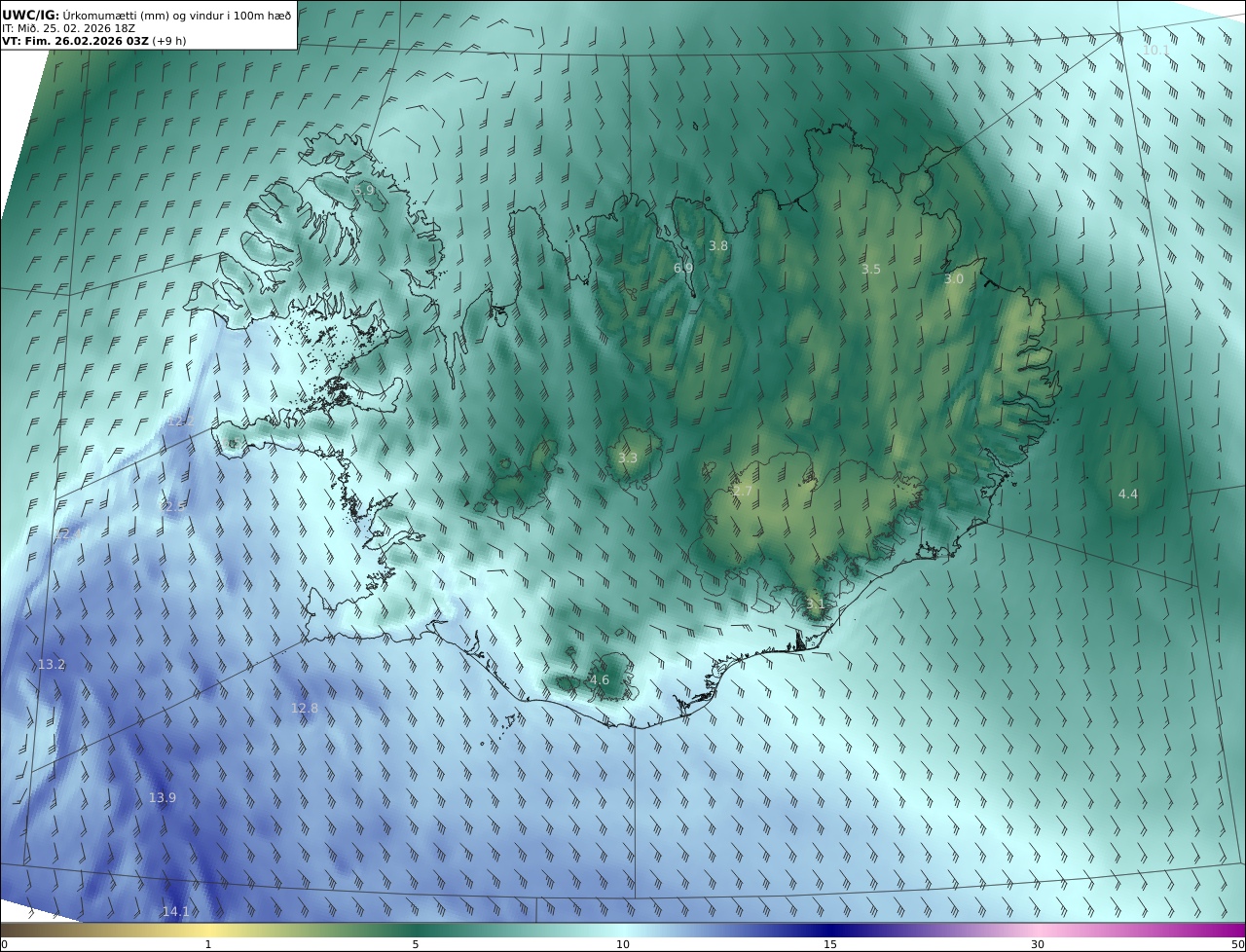Image resolution: width=1246 pixels, height=952 pixels.
Task: Click the 4.4 value off the east coast
Action: point(1127,494)
